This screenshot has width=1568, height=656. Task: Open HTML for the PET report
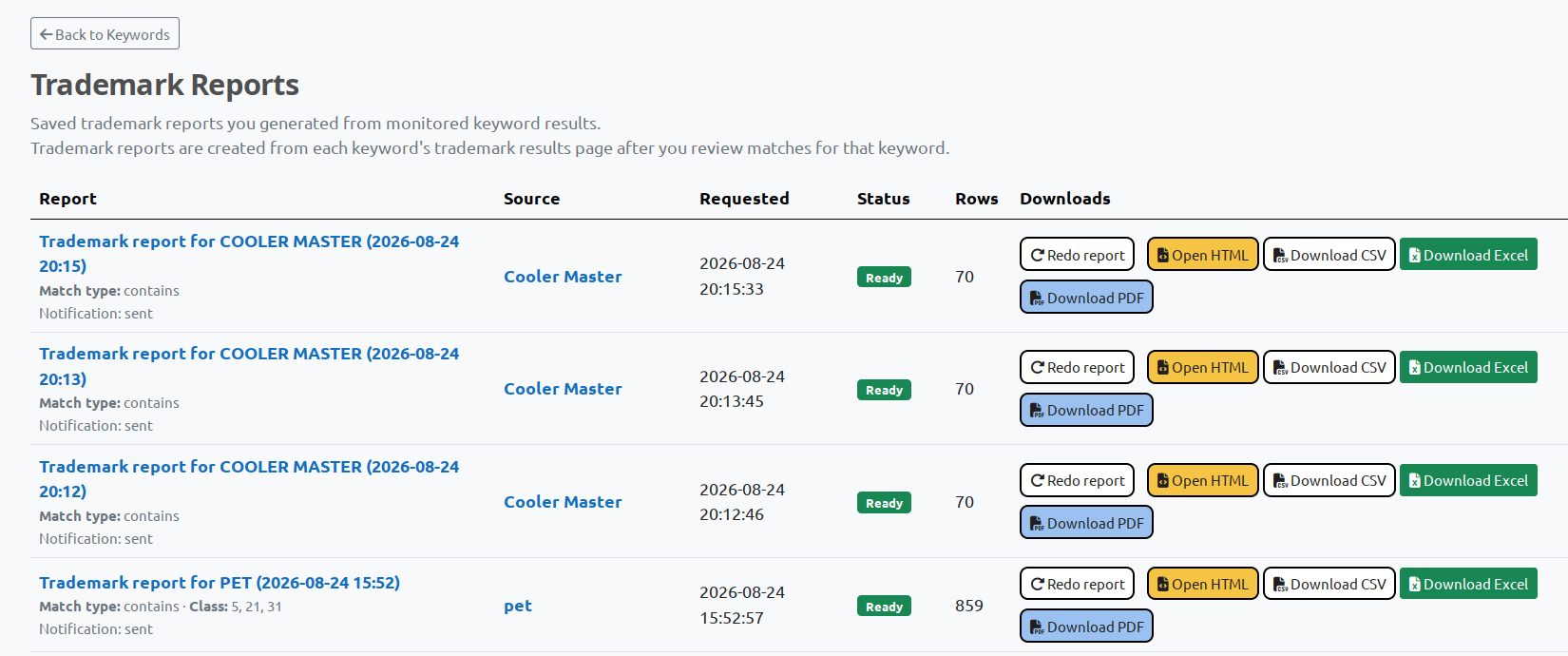1203,584
